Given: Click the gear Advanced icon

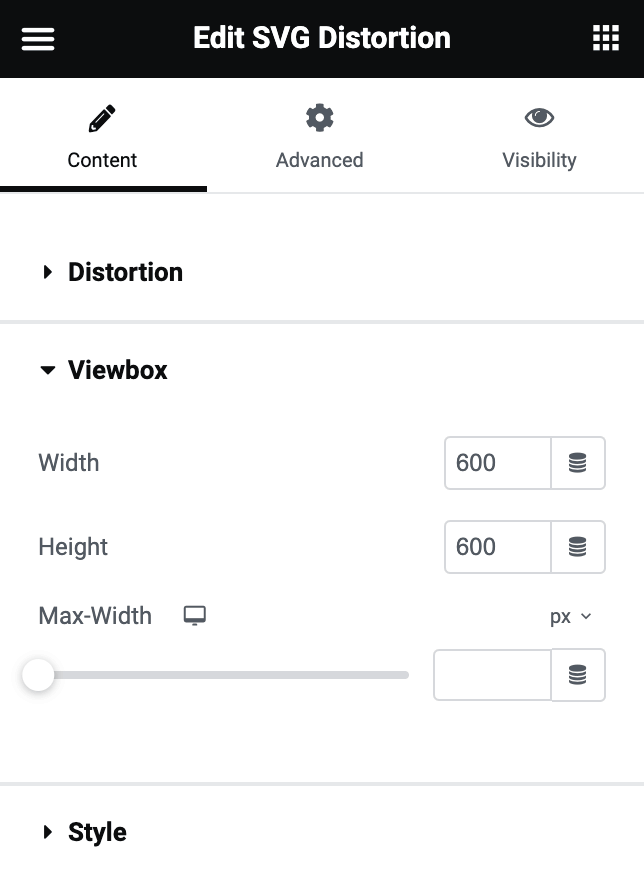Looking at the screenshot, I should click(x=319, y=118).
